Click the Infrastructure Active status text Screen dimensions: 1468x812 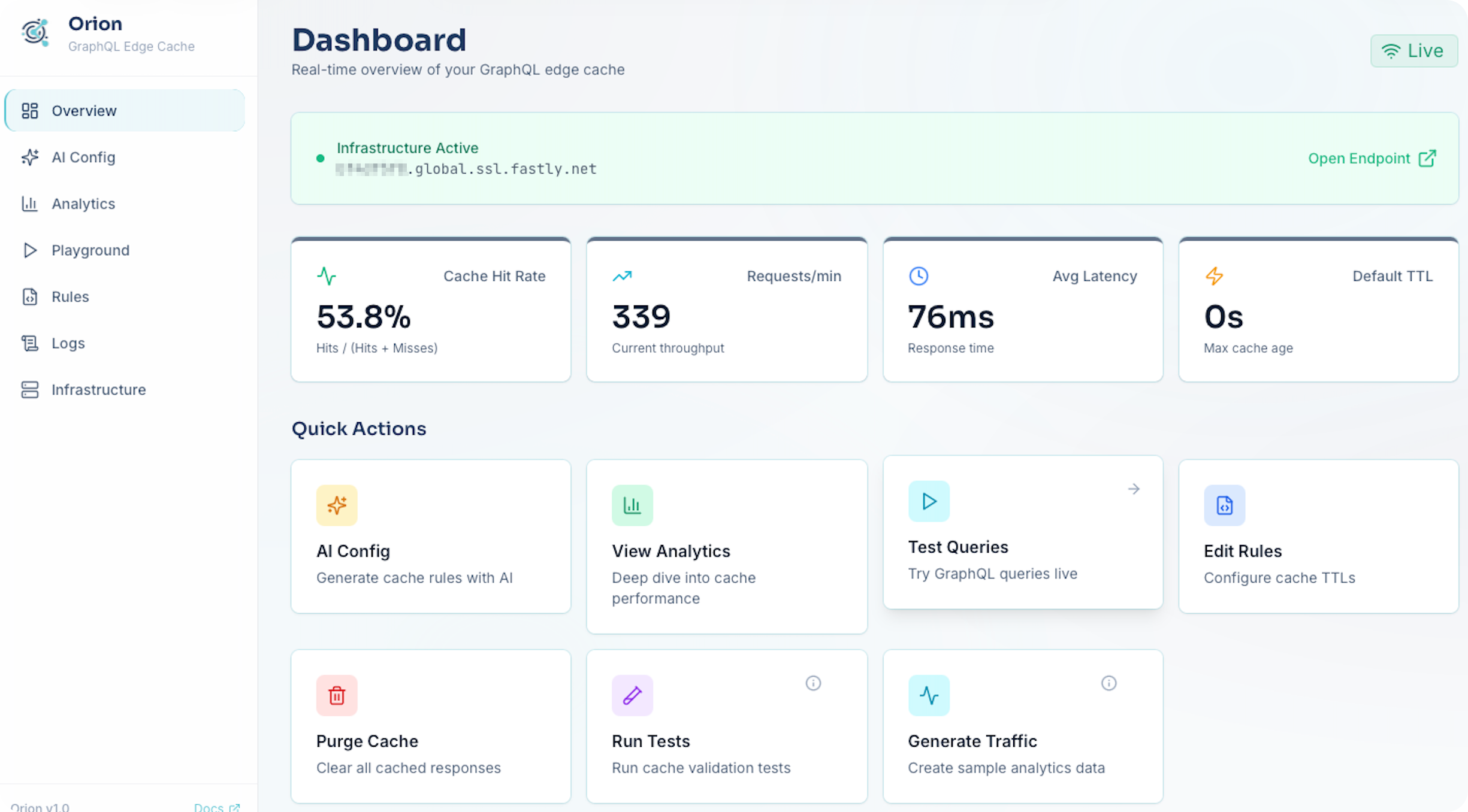click(x=407, y=148)
